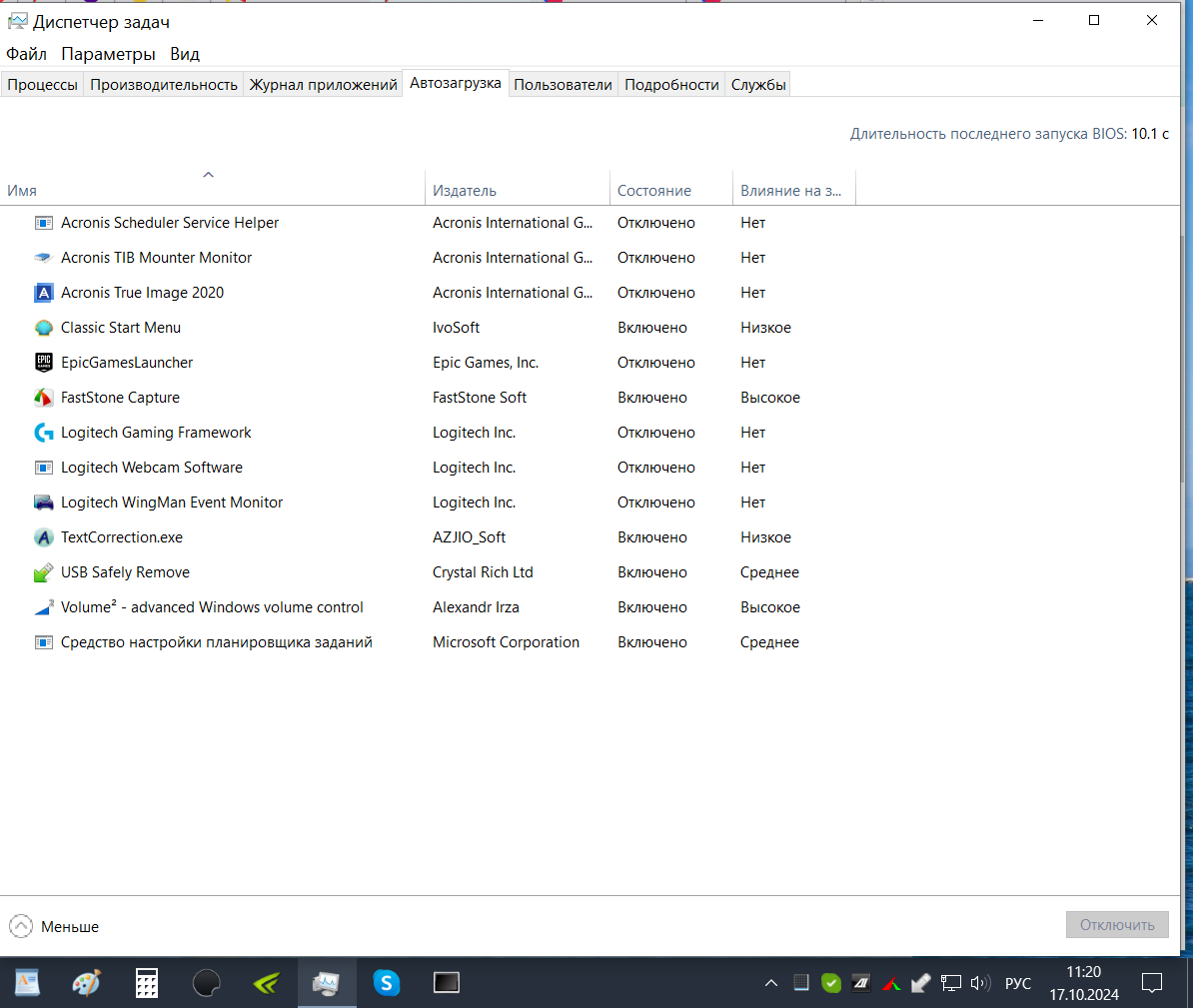Click publisher Microsoft Corporation
The height and width of the screenshot is (1008, 1193).
506,642
